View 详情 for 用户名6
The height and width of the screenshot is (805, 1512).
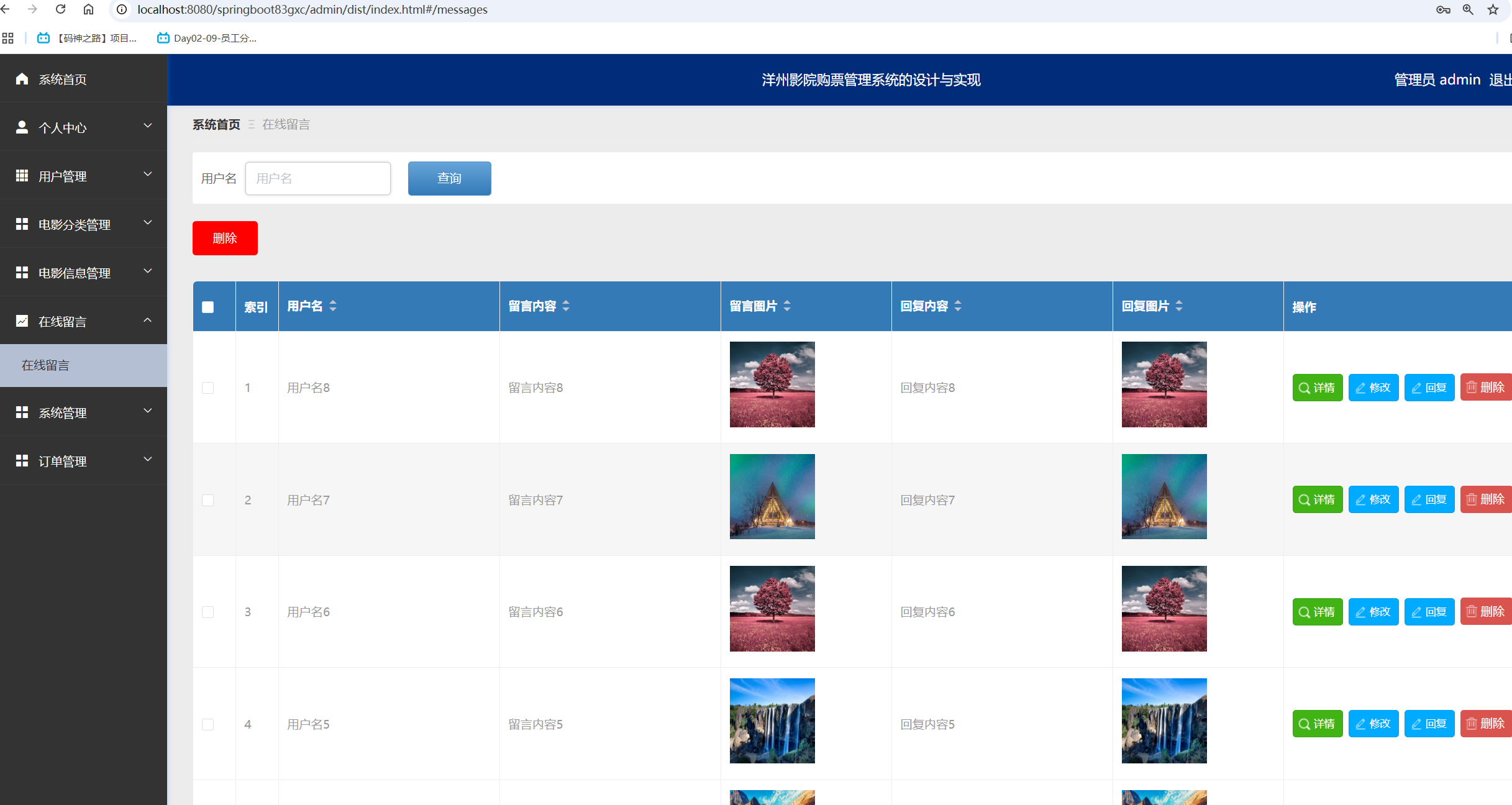click(1318, 612)
